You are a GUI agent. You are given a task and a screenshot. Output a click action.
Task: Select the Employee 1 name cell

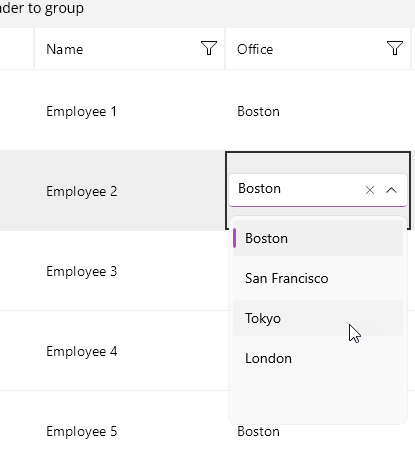pos(129,111)
